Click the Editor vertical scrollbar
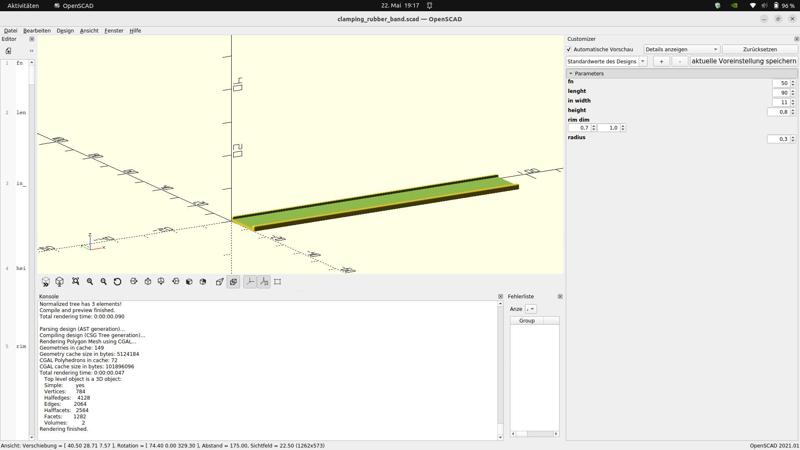Screen dimensions: 800x450 [x=32, y=250]
